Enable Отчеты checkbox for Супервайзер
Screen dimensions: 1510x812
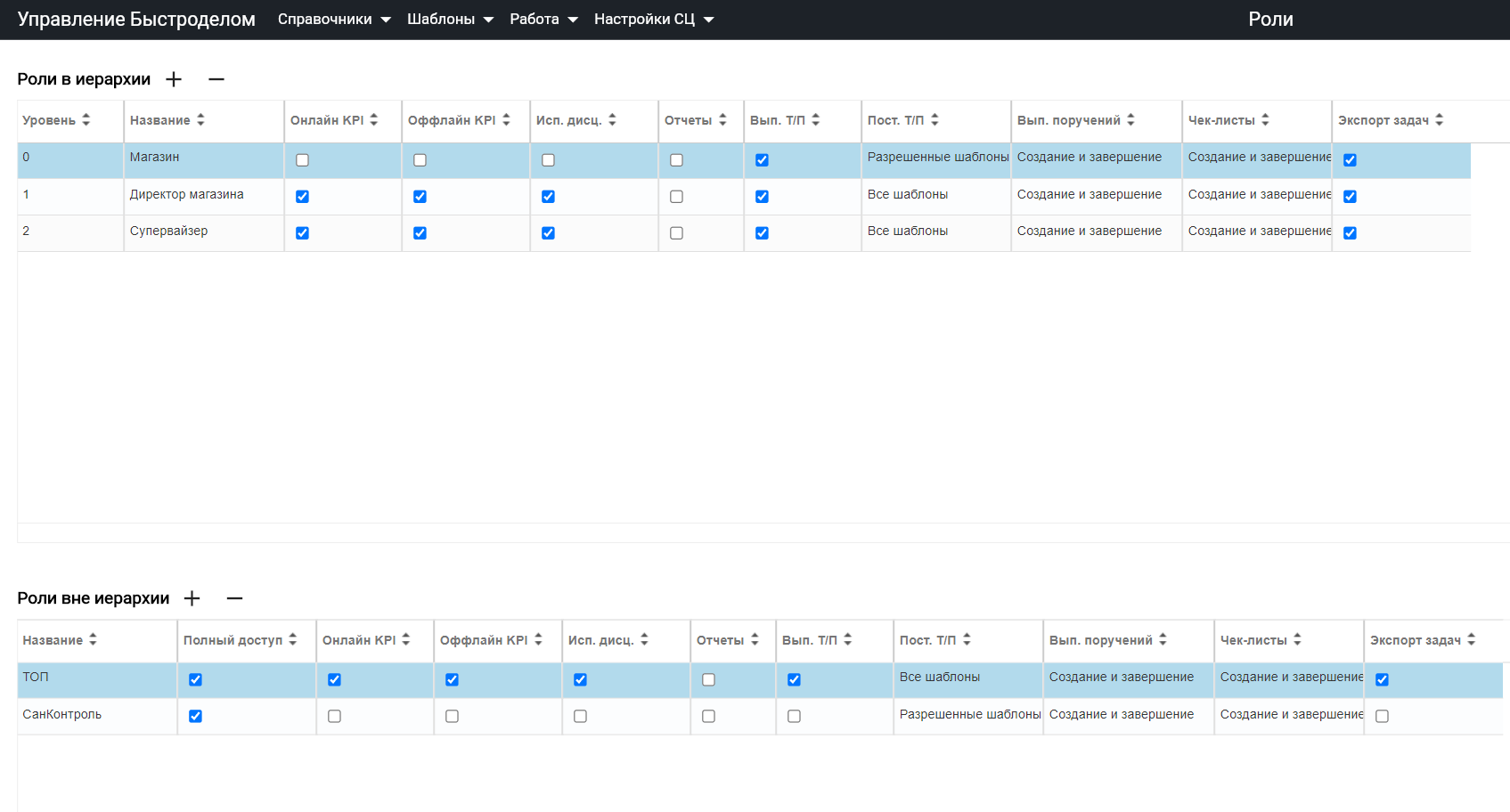click(676, 233)
